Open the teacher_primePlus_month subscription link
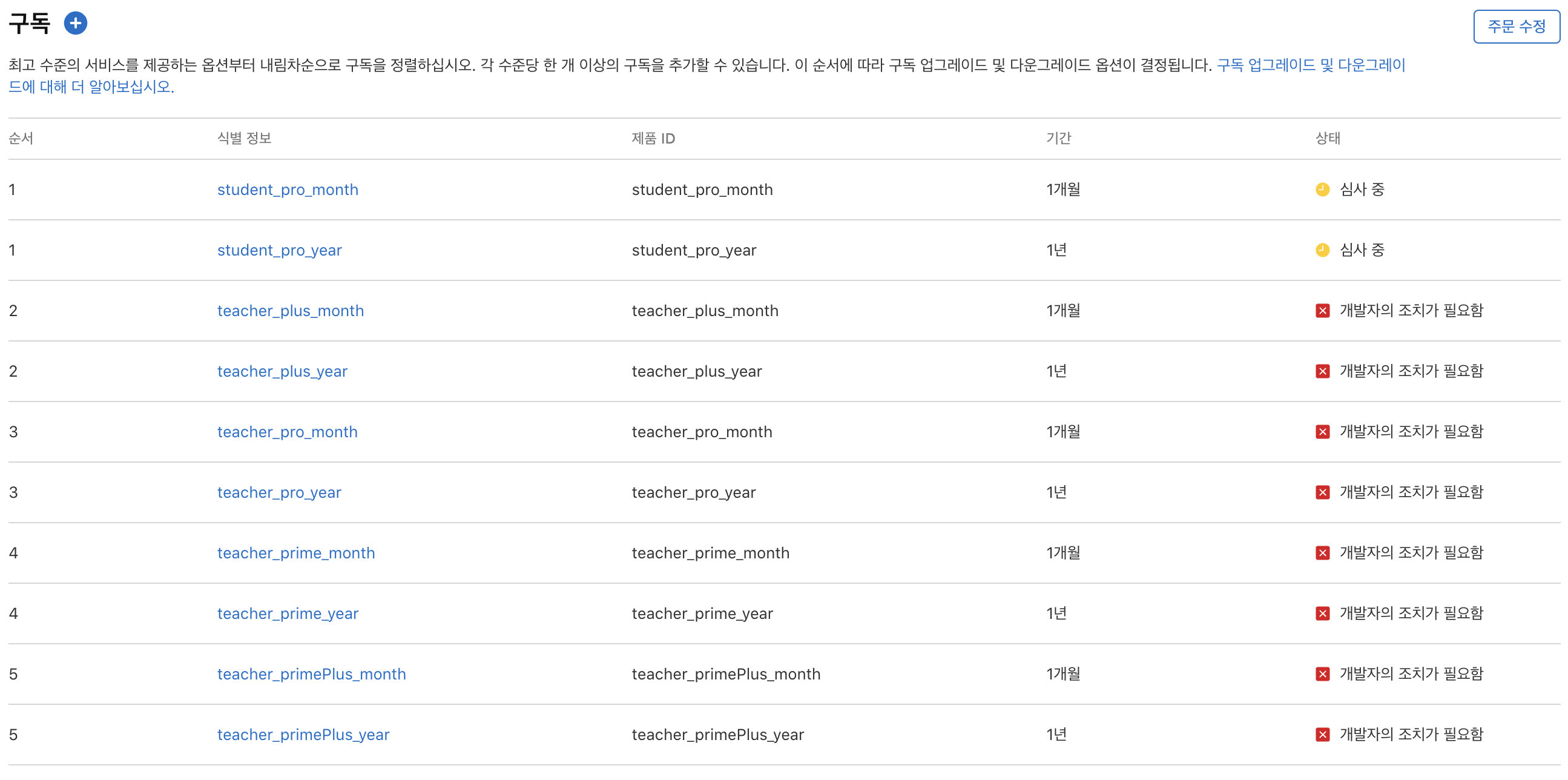The height and width of the screenshot is (780, 1568). (311, 674)
